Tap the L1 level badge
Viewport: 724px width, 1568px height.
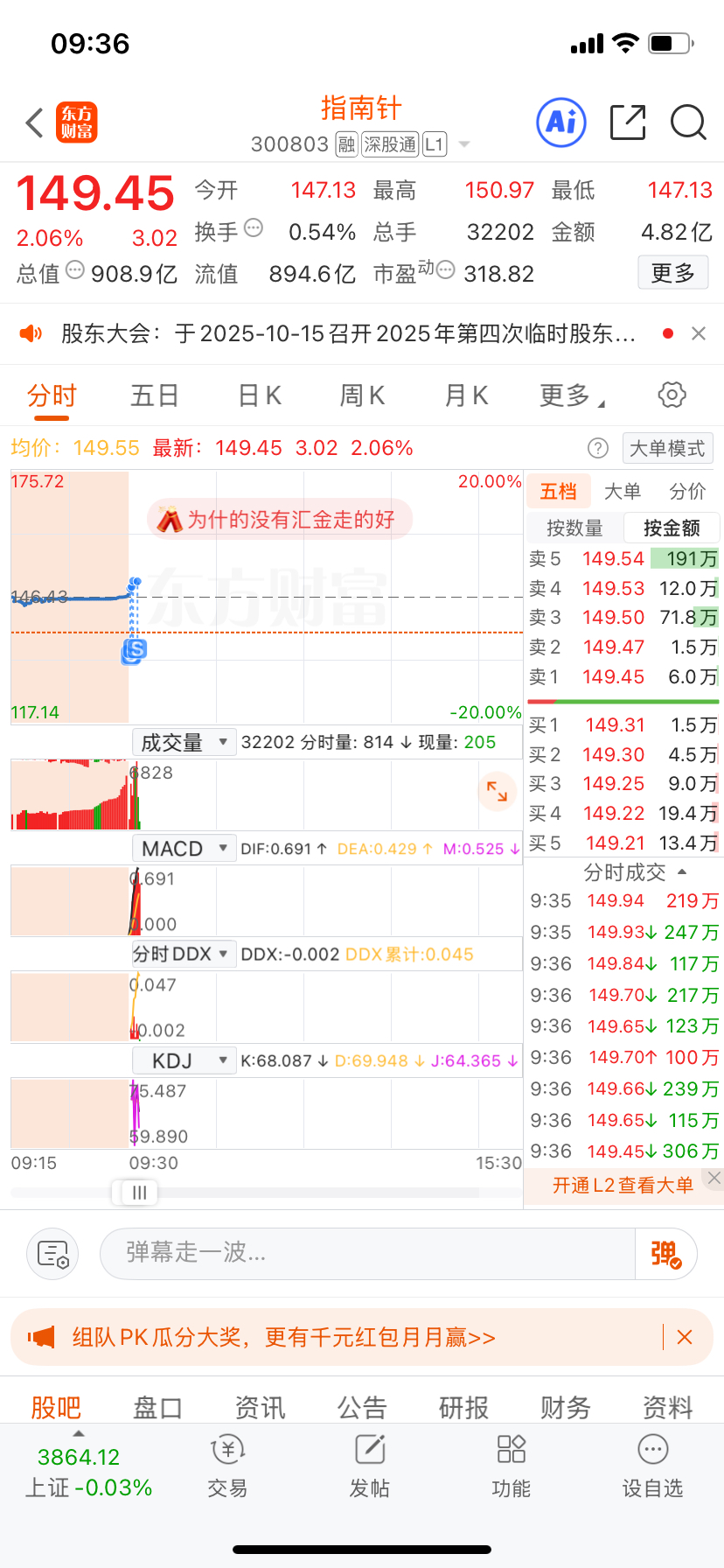point(435,144)
